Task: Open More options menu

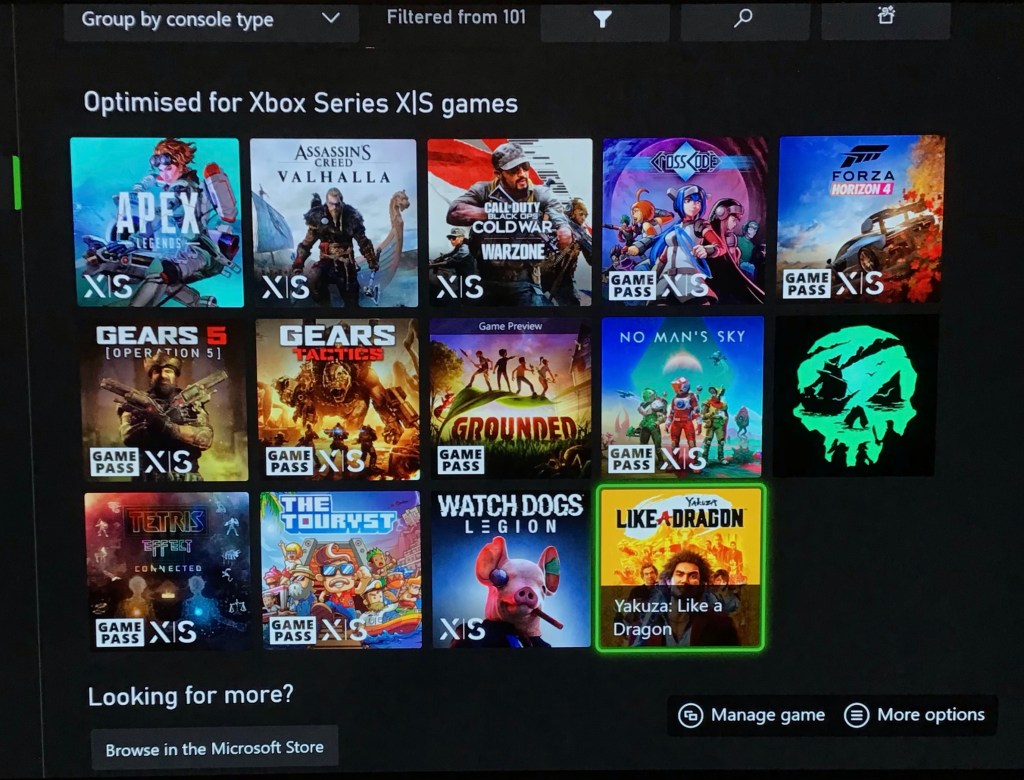Action: 915,715
